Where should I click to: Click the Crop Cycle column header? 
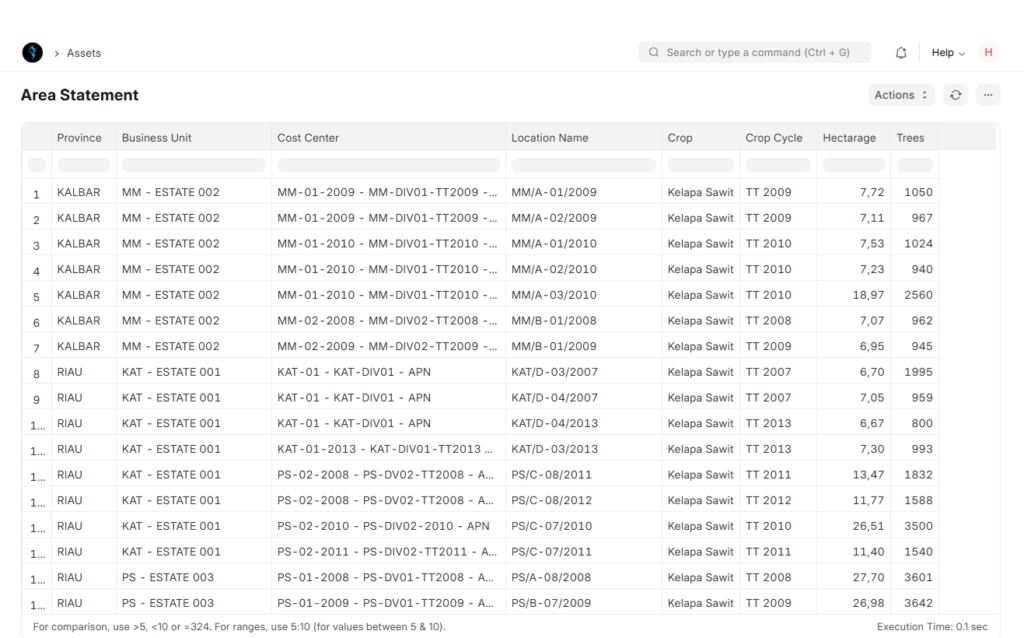[774, 138]
